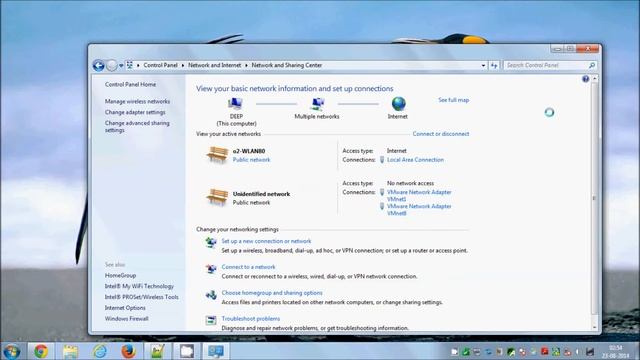
Task: Click Set up a new connection or network
Action: (x=266, y=241)
